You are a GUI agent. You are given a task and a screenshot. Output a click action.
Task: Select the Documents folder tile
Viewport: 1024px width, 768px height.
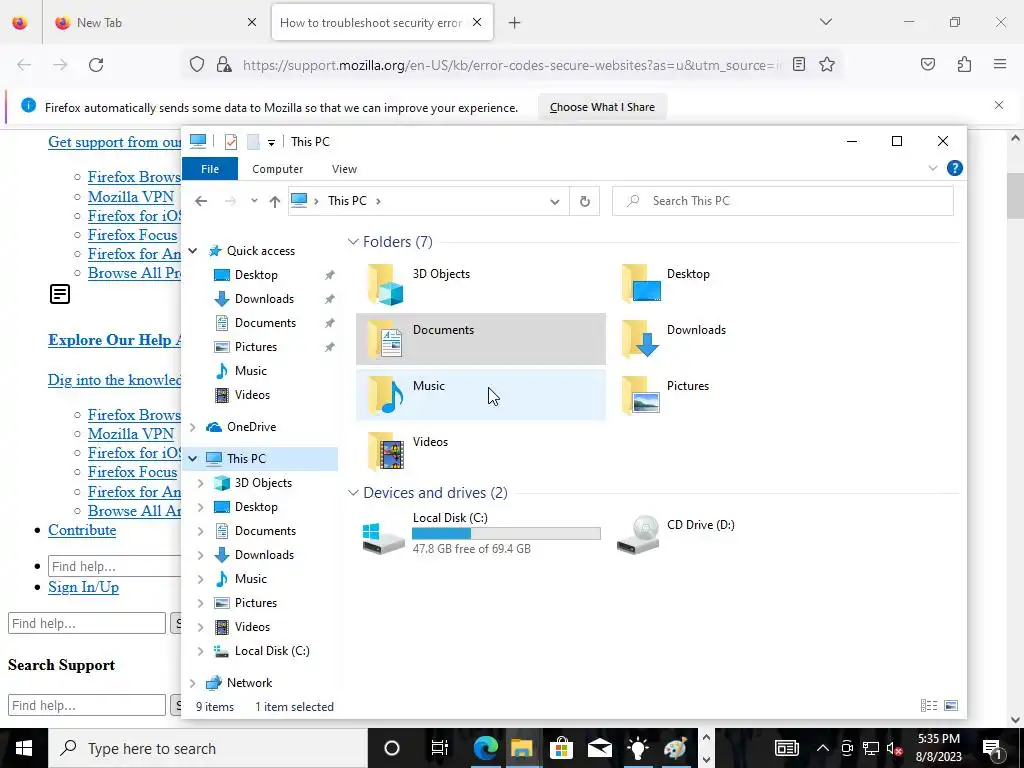(481, 339)
